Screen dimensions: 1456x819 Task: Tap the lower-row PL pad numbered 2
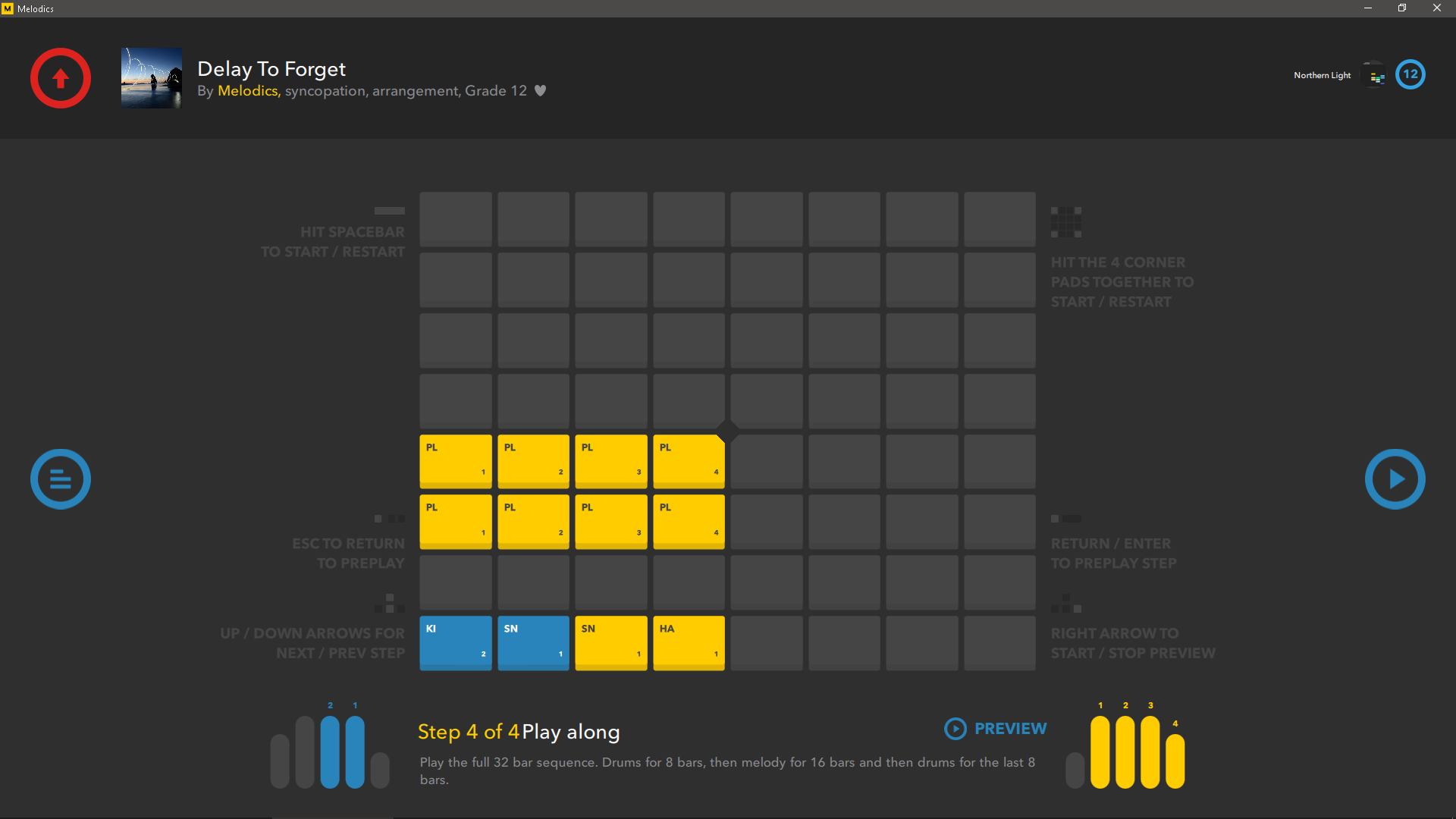[x=533, y=521]
